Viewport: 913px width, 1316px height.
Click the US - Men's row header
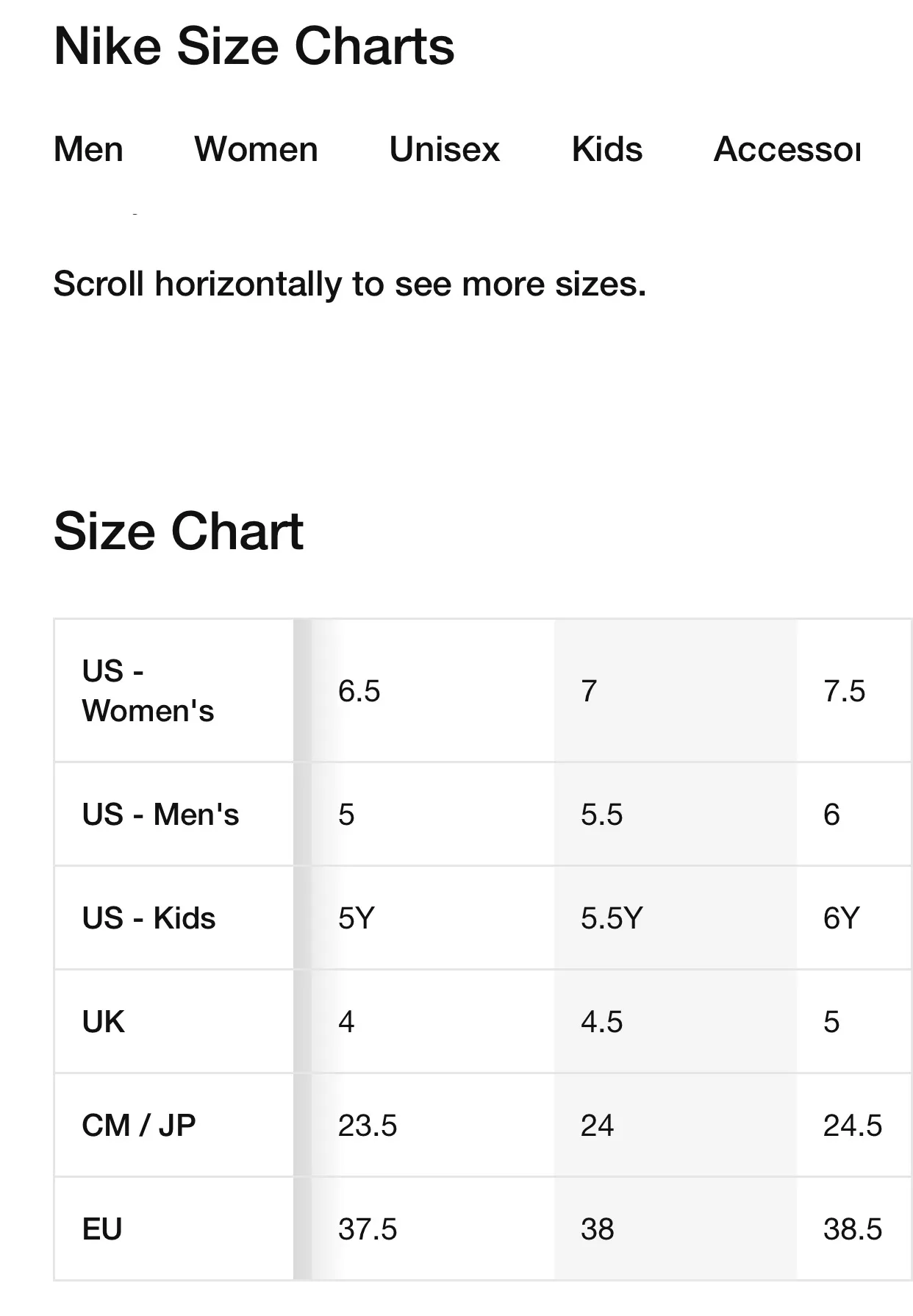click(160, 814)
